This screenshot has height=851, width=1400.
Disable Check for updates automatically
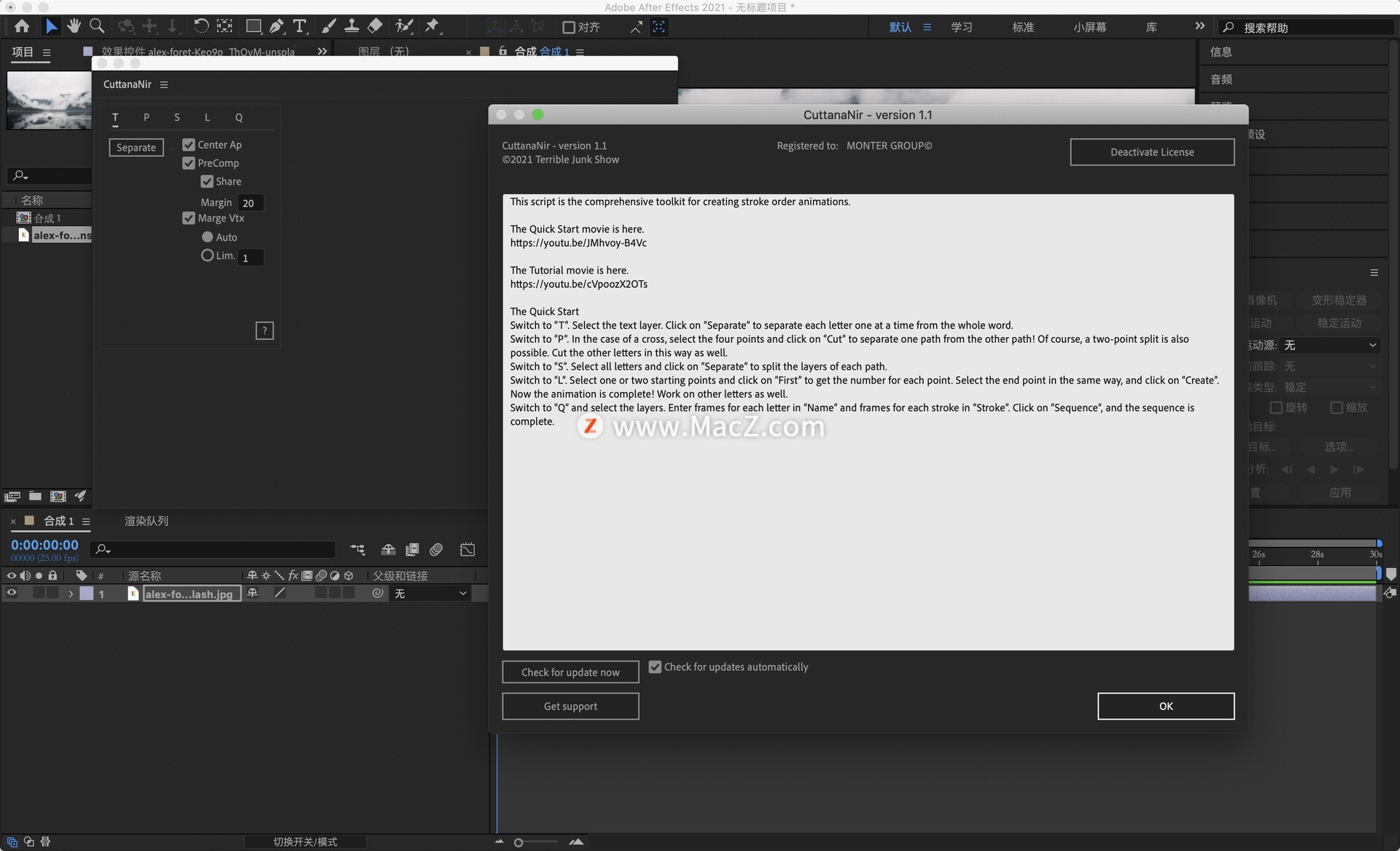(x=655, y=667)
